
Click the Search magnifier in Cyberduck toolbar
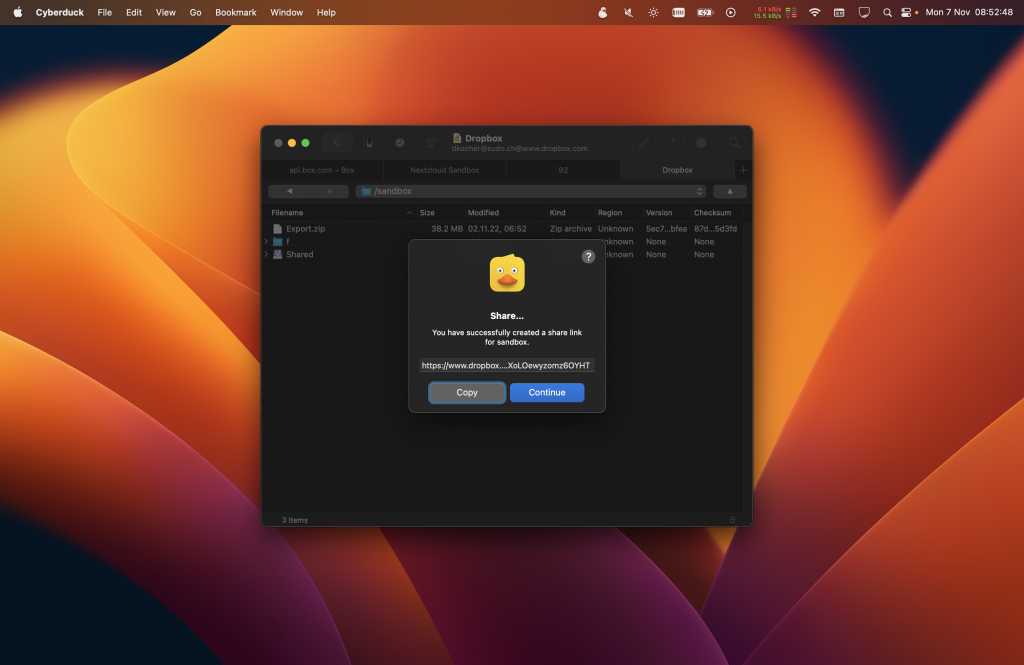click(734, 142)
